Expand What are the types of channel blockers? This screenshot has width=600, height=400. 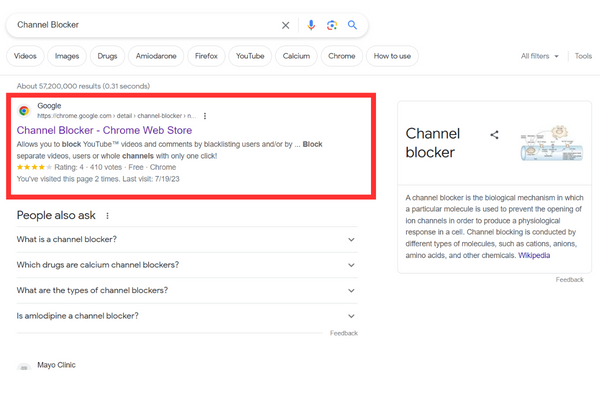tap(187, 291)
